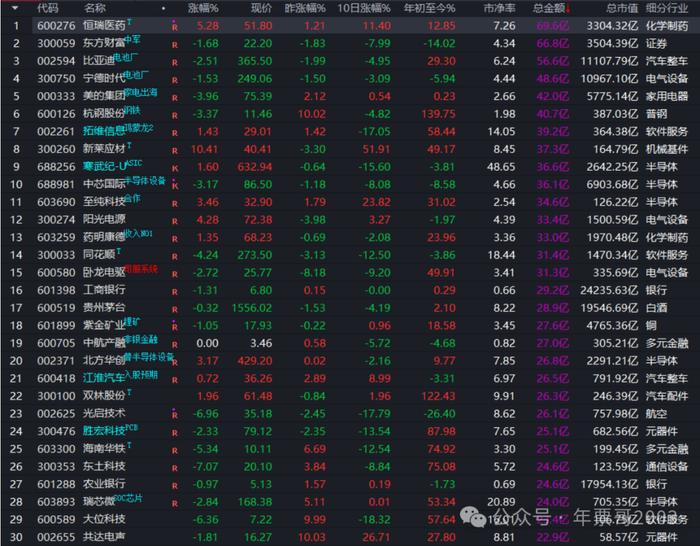This screenshot has height=546, width=700.
Task: Click market cap 24235.63亿
Action: click(609, 290)
